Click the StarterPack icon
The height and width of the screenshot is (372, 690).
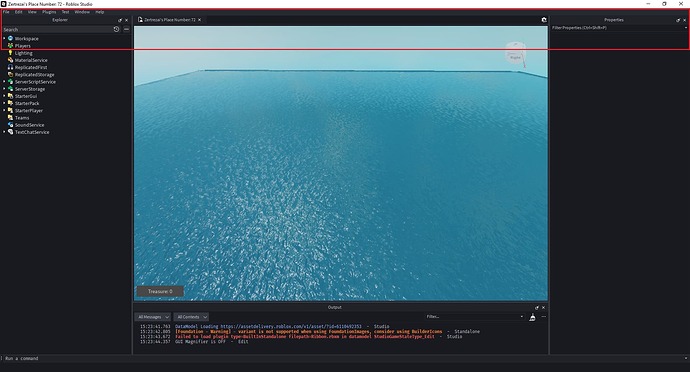click(x=11, y=103)
